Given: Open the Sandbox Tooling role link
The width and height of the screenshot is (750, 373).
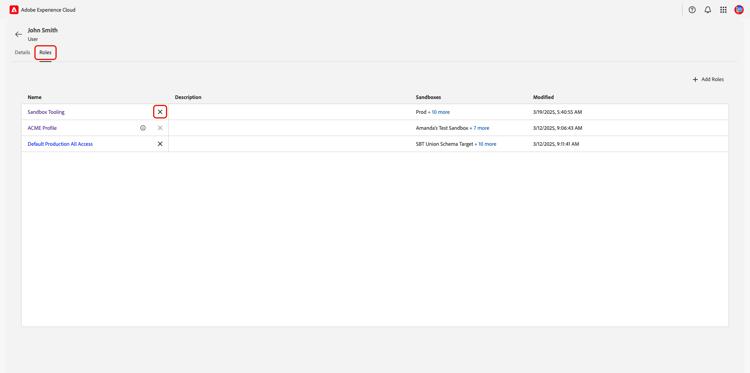Looking at the screenshot, I should click(x=46, y=112).
